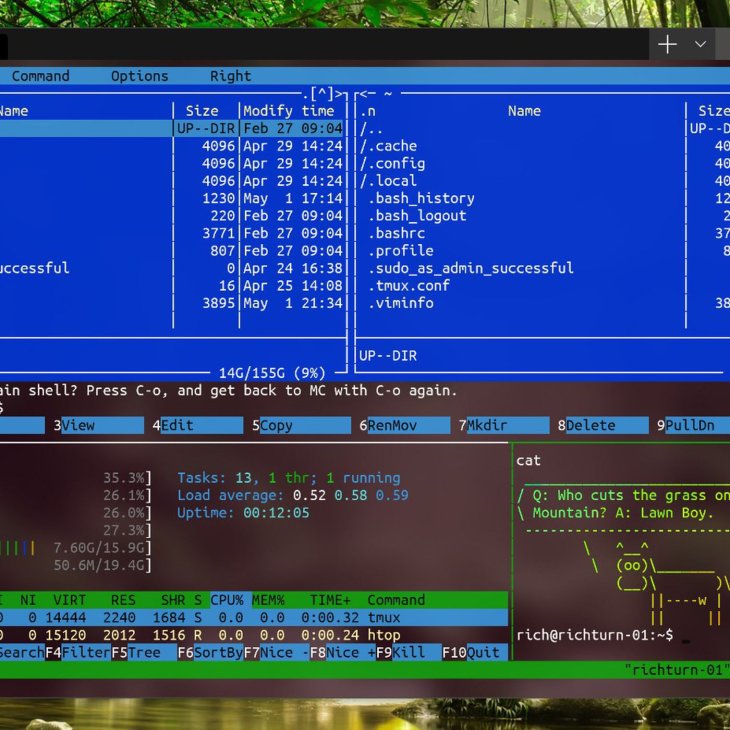Click the 35.3% CPU meter
The height and width of the screenshot is (730, 730).
coord(127,478)
